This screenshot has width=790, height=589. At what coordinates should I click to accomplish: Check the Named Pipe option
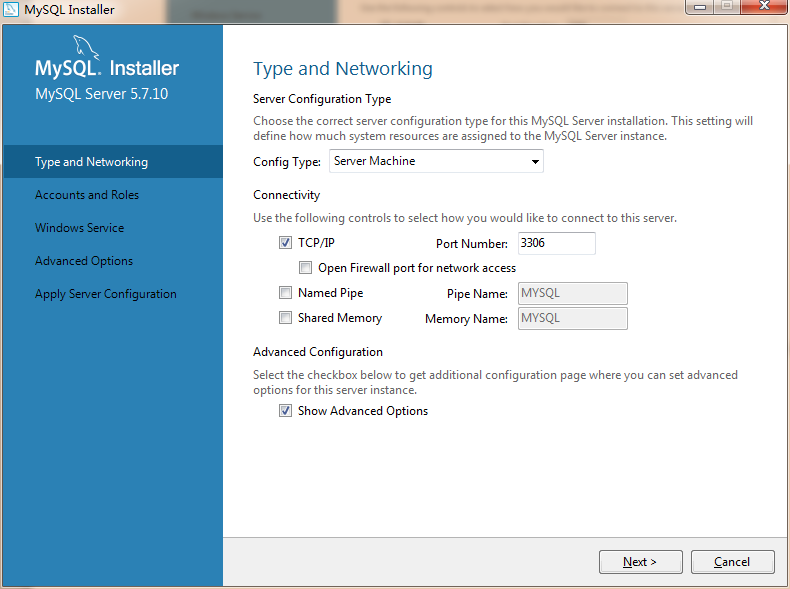point(286,293)
